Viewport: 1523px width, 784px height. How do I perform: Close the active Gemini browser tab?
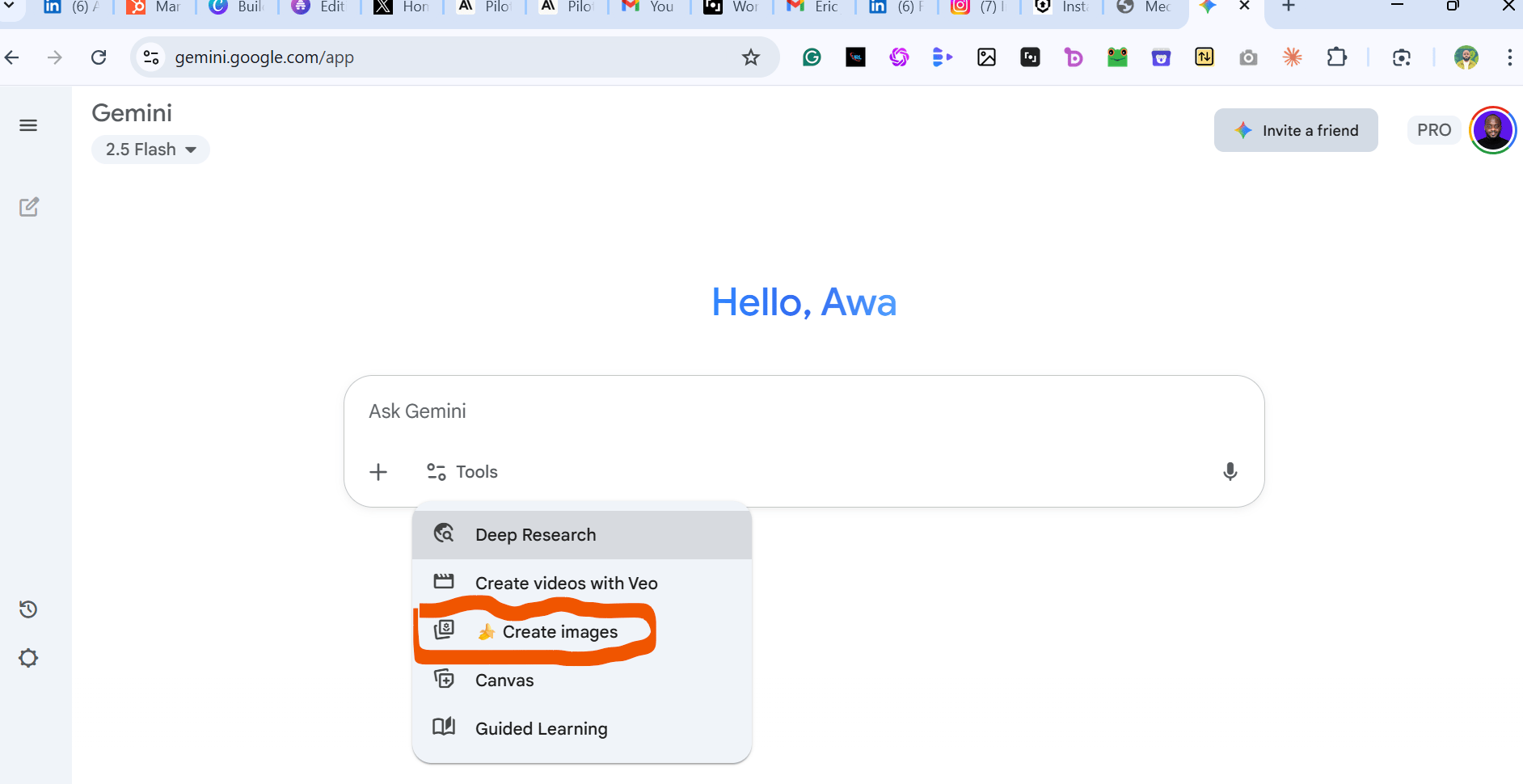[1245, 6]
